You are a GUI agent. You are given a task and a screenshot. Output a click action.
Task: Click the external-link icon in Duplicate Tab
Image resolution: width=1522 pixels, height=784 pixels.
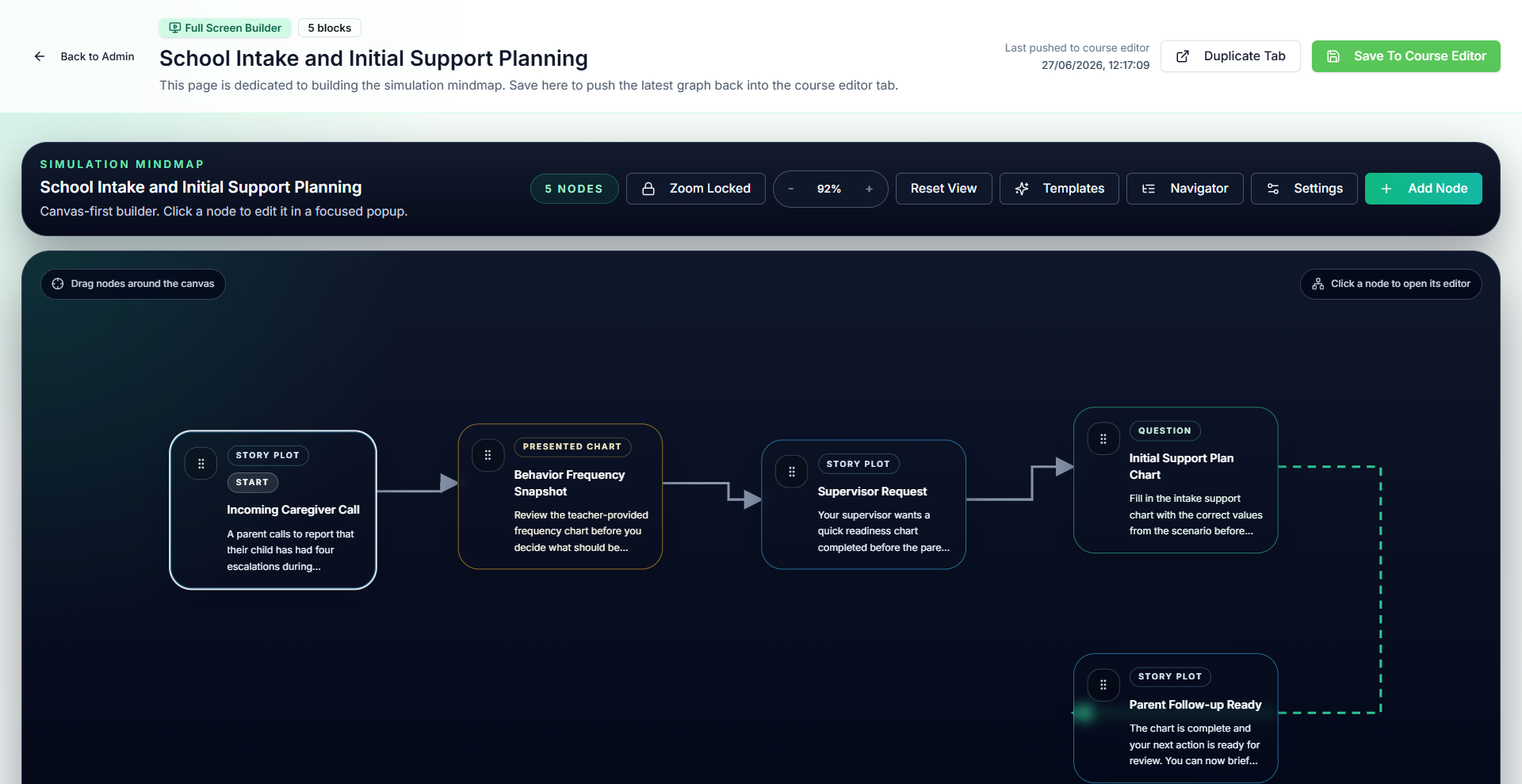(x=1183, y=56)
